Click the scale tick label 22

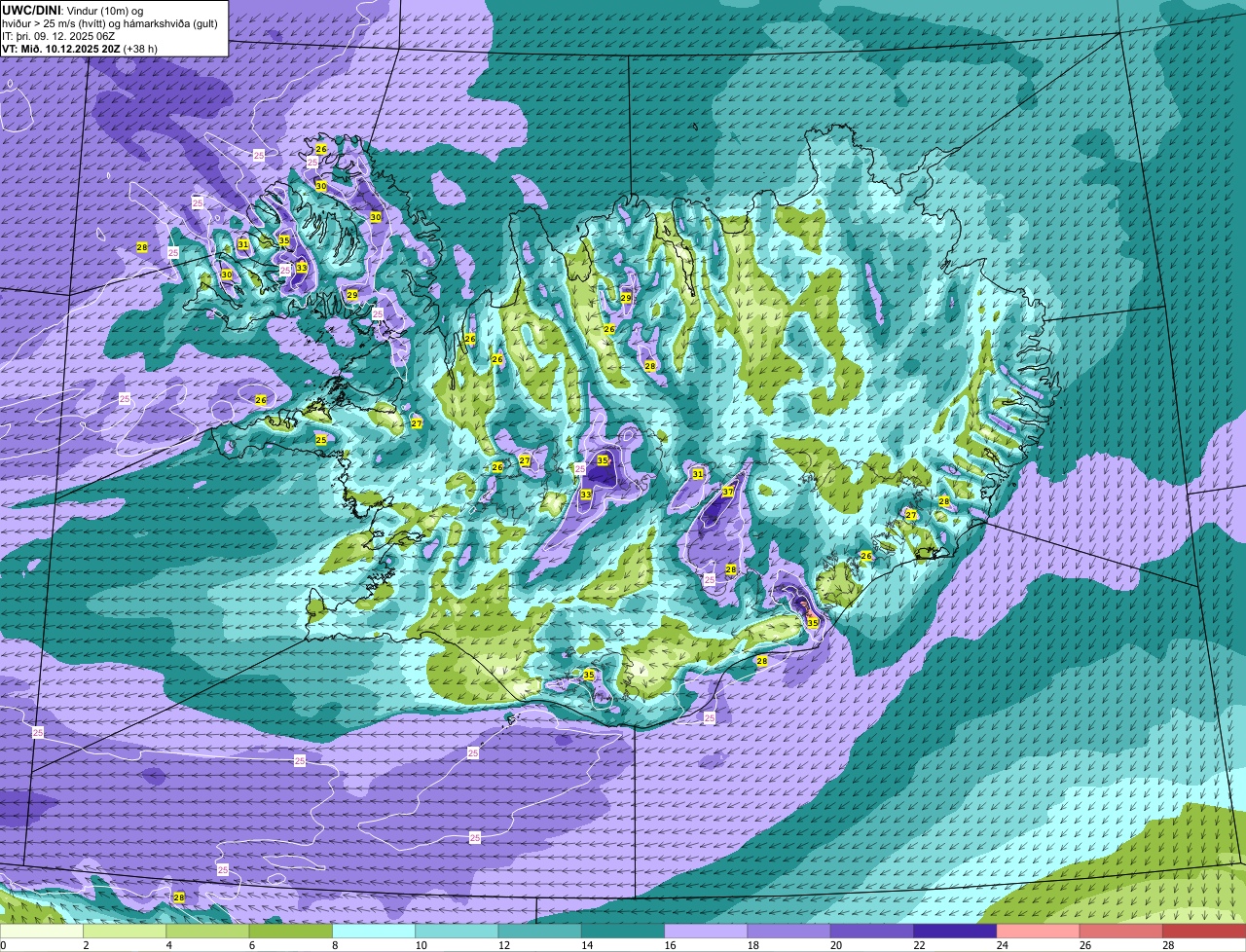918,945
